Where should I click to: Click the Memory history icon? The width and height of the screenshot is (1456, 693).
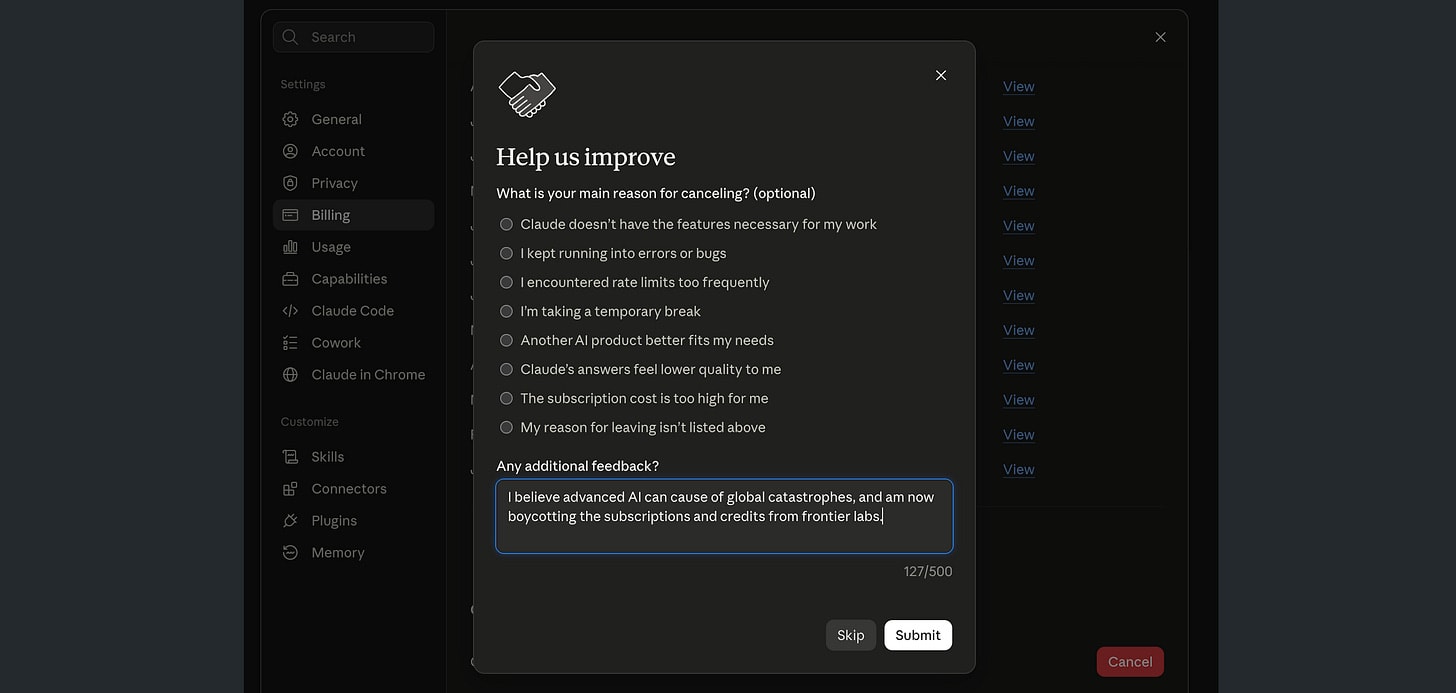[290, 553]
